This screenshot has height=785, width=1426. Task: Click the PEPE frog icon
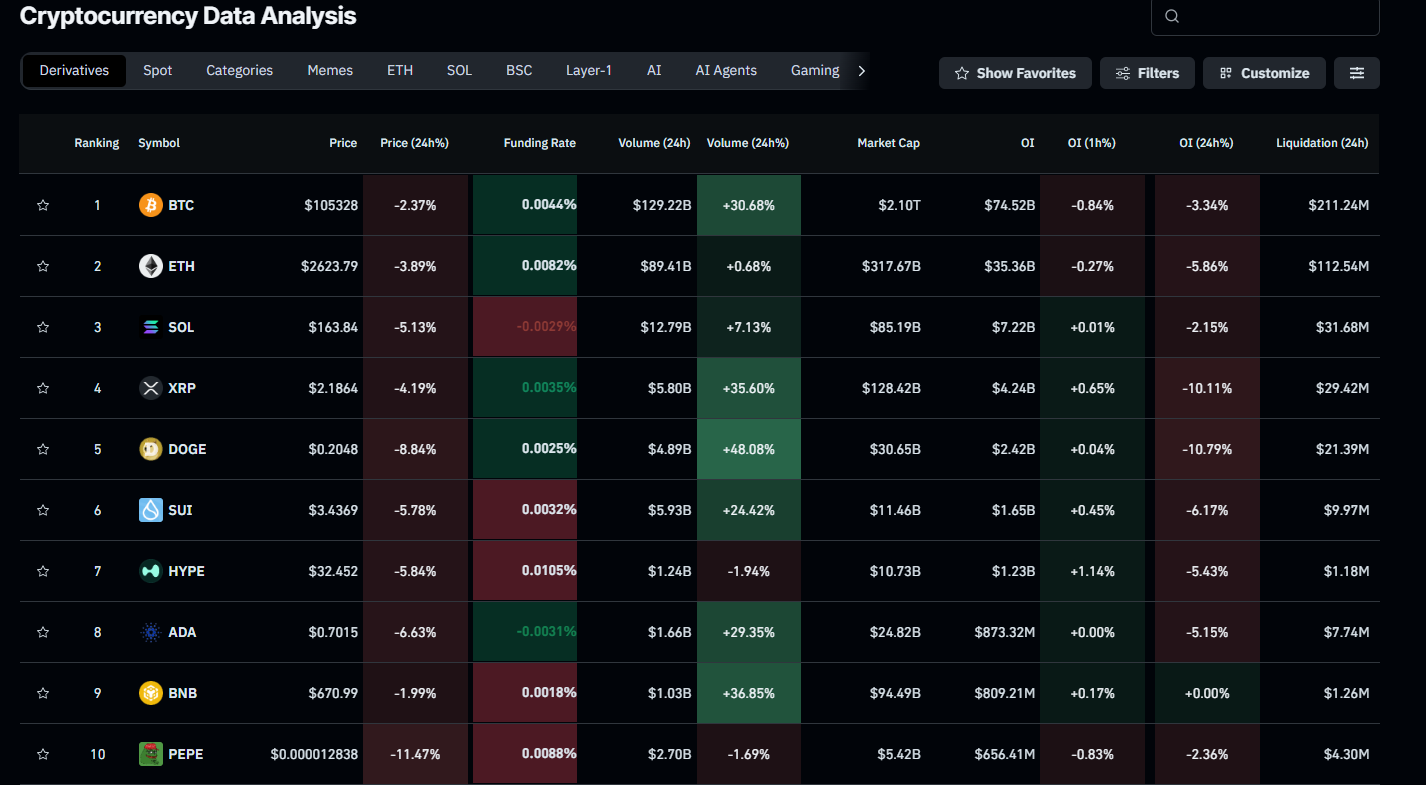[x=151, y=754]
